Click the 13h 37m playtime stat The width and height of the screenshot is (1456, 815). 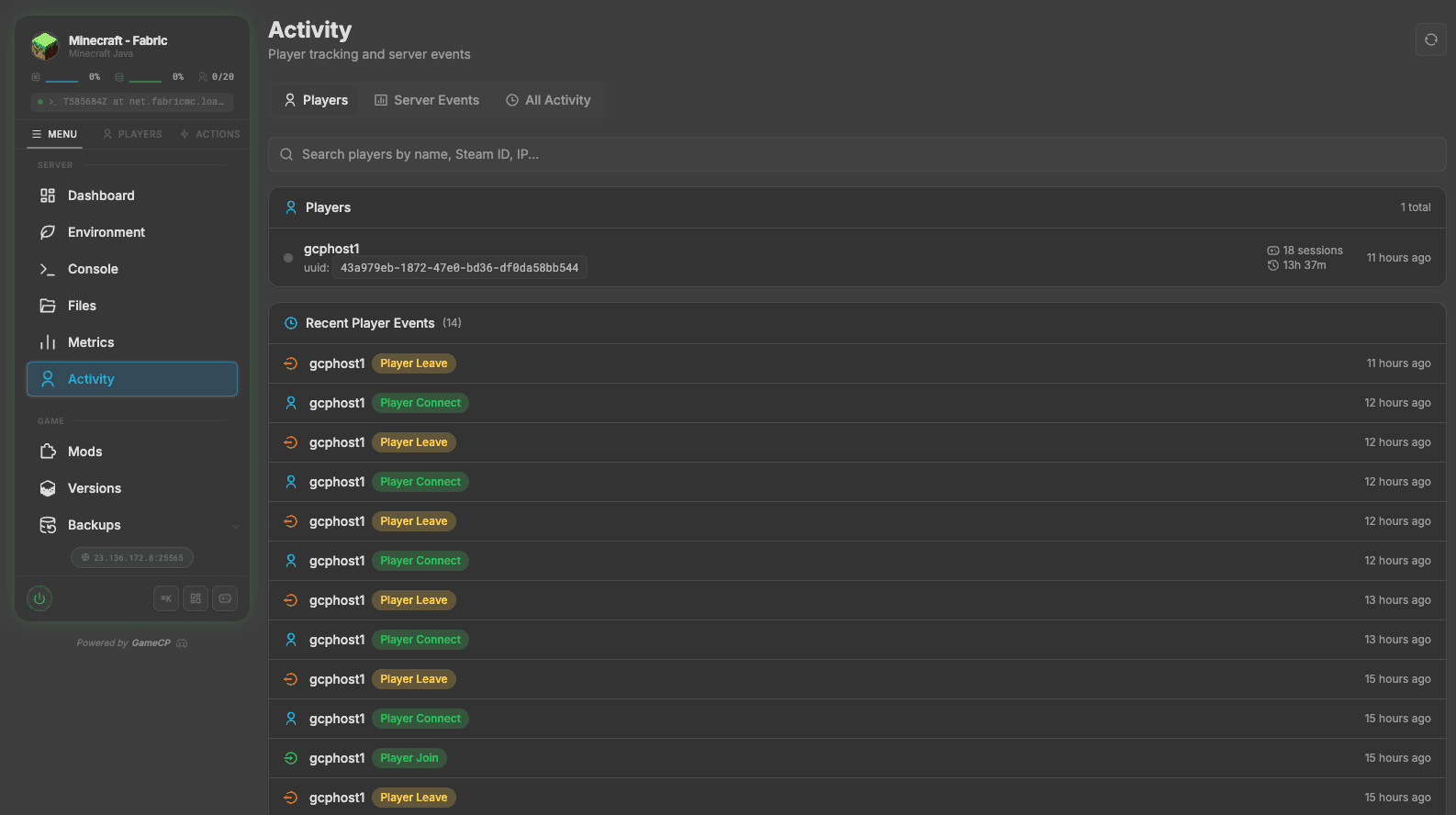click(1296, 265)
